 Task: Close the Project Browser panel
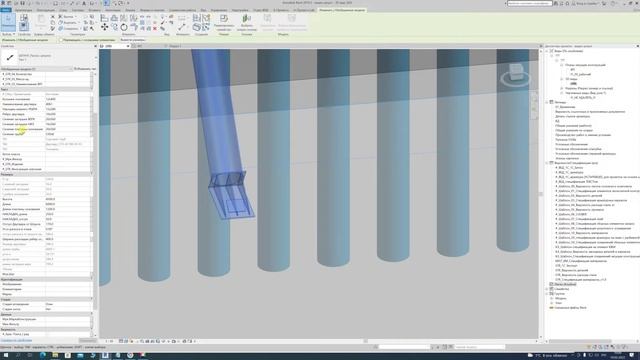tap(638, 46)
